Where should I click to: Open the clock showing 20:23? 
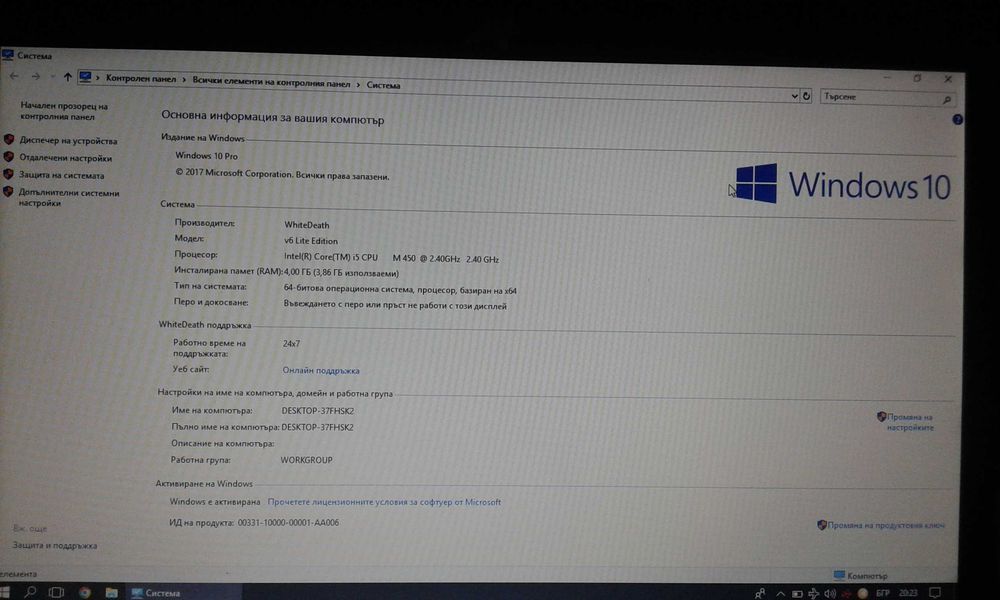point(908,593)
